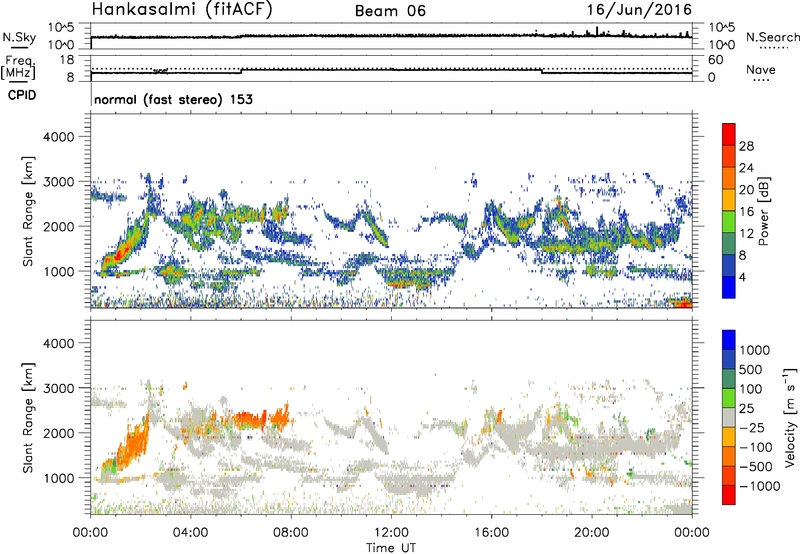Click the 'Slant Range [km]' label of power panel
Screen dimensions: 800x554
[29, 211]
